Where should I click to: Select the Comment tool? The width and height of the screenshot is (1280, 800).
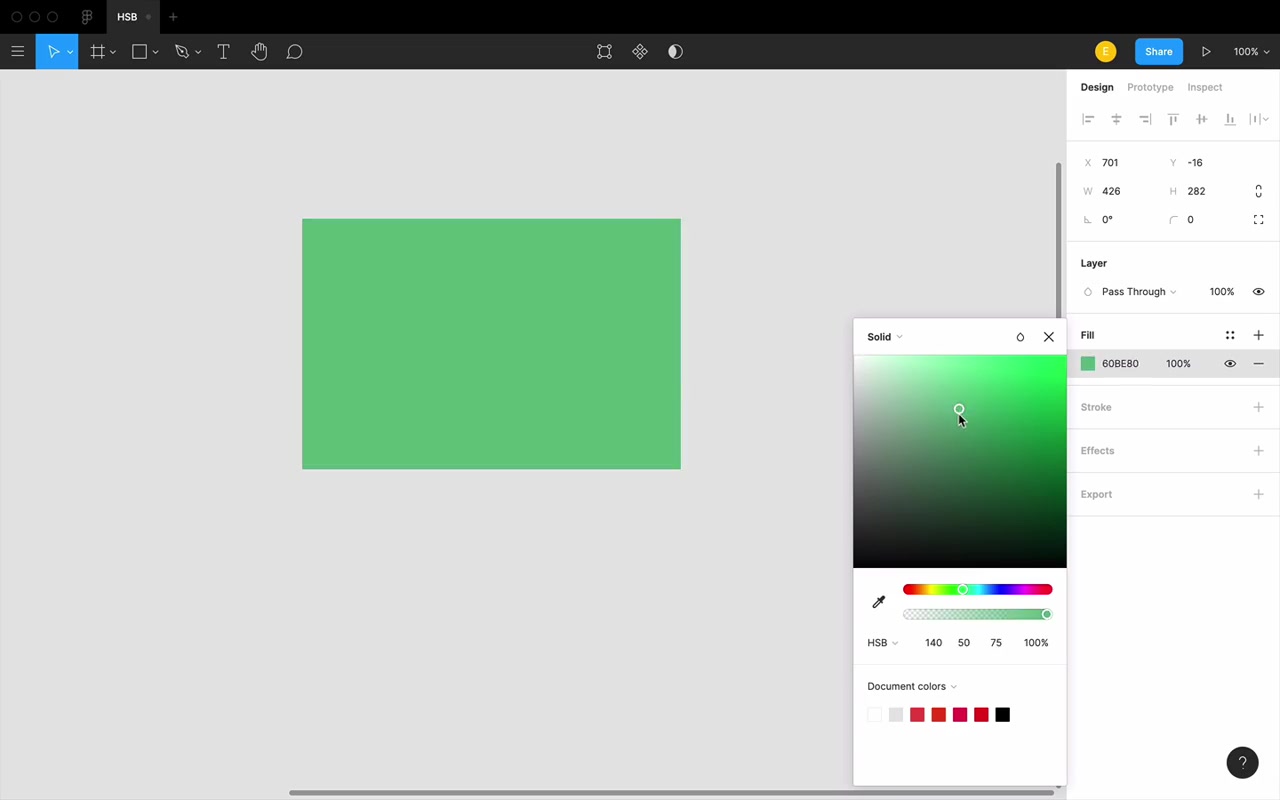point(295,52)
